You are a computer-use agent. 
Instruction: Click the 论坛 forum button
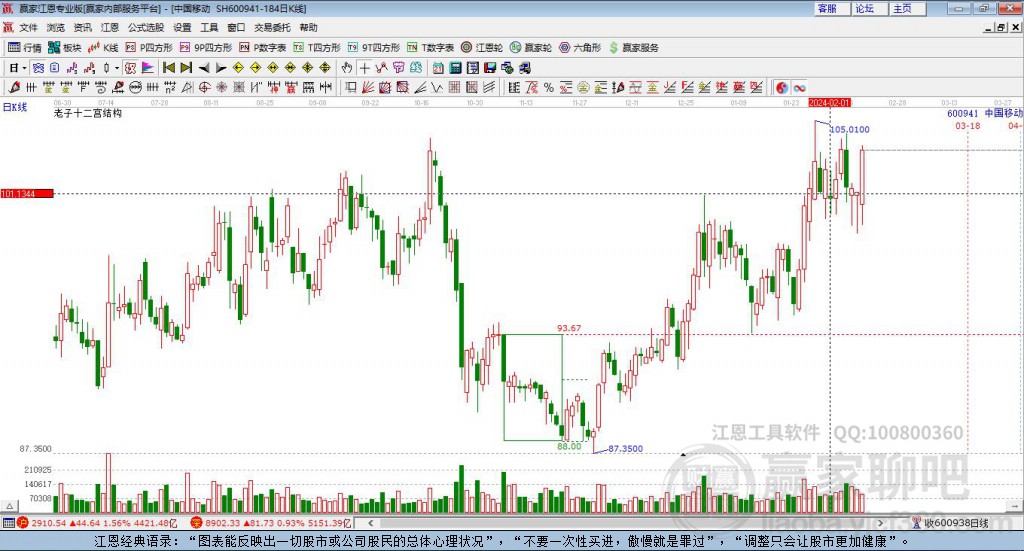870,8
